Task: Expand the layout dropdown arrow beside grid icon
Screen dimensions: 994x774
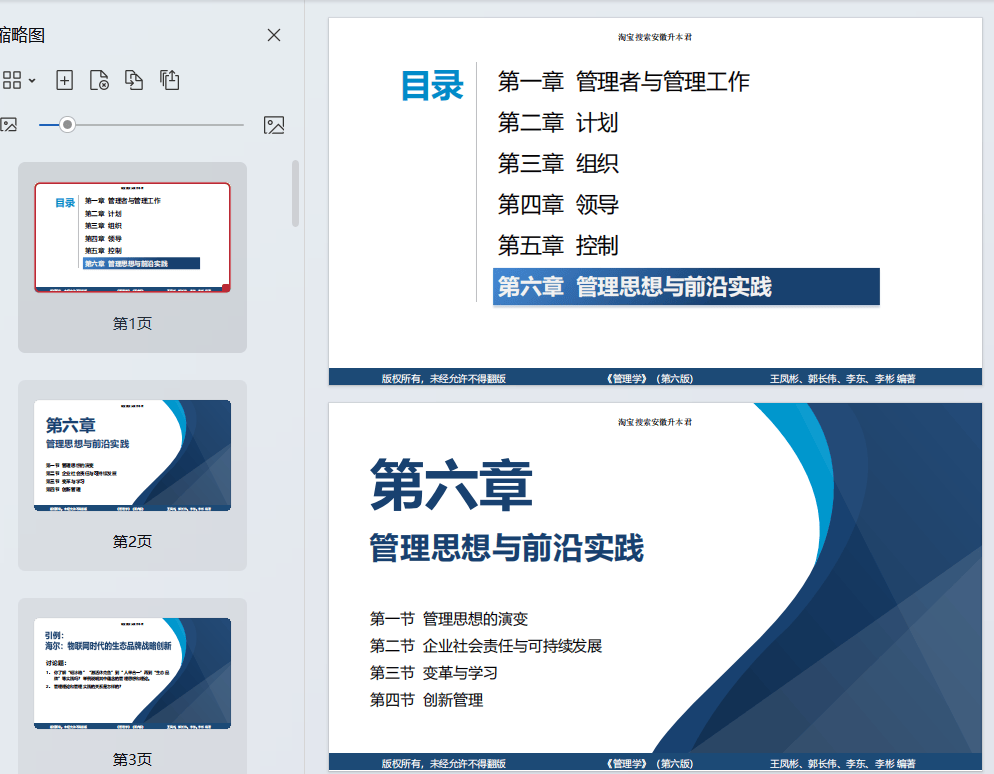Action: (x=33, y=81)
